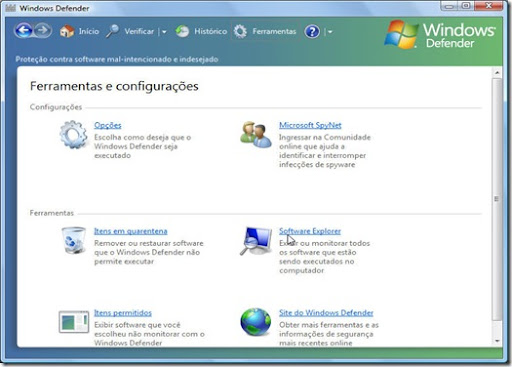The width and height of the screenshot is (512, 367).
Task: Open the Itens em quarentena link
Action: pos(131,231)
